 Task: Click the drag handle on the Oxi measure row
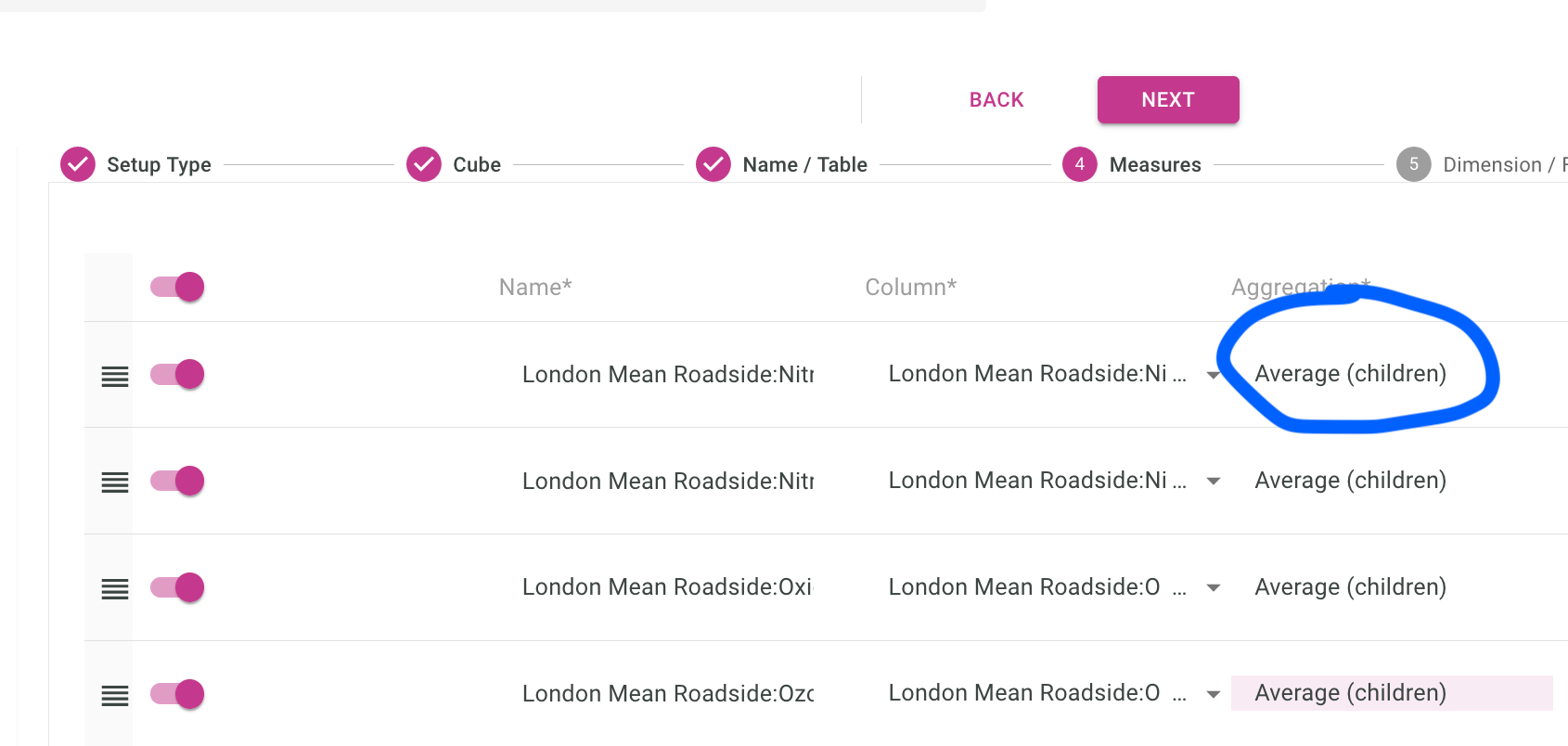115,589
